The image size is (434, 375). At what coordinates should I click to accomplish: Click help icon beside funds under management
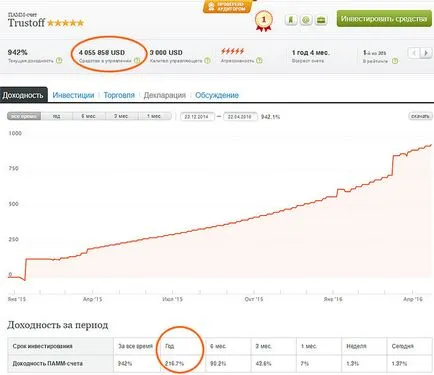tap(137, 61)
